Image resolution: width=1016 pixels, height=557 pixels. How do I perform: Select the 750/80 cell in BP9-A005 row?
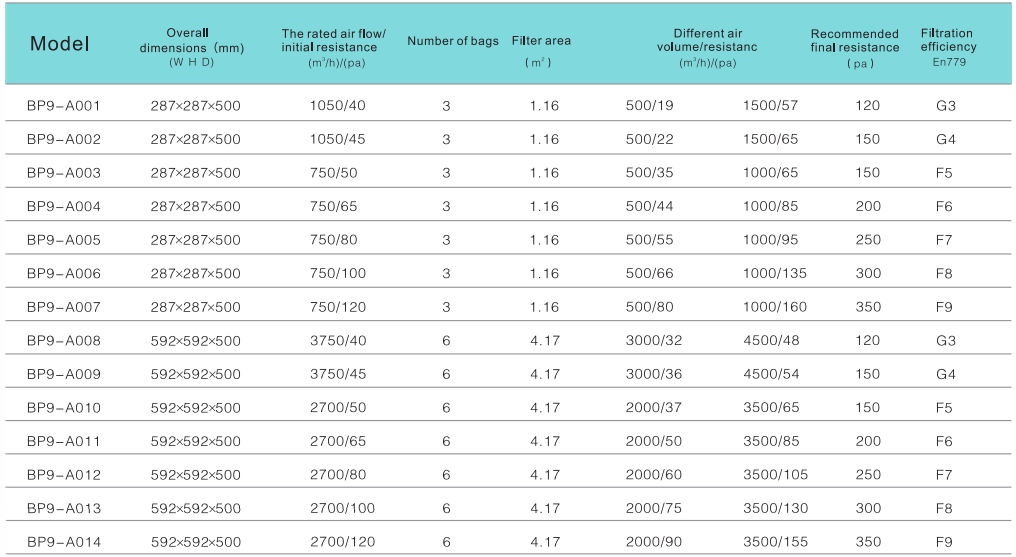click(x=334, y=240)
